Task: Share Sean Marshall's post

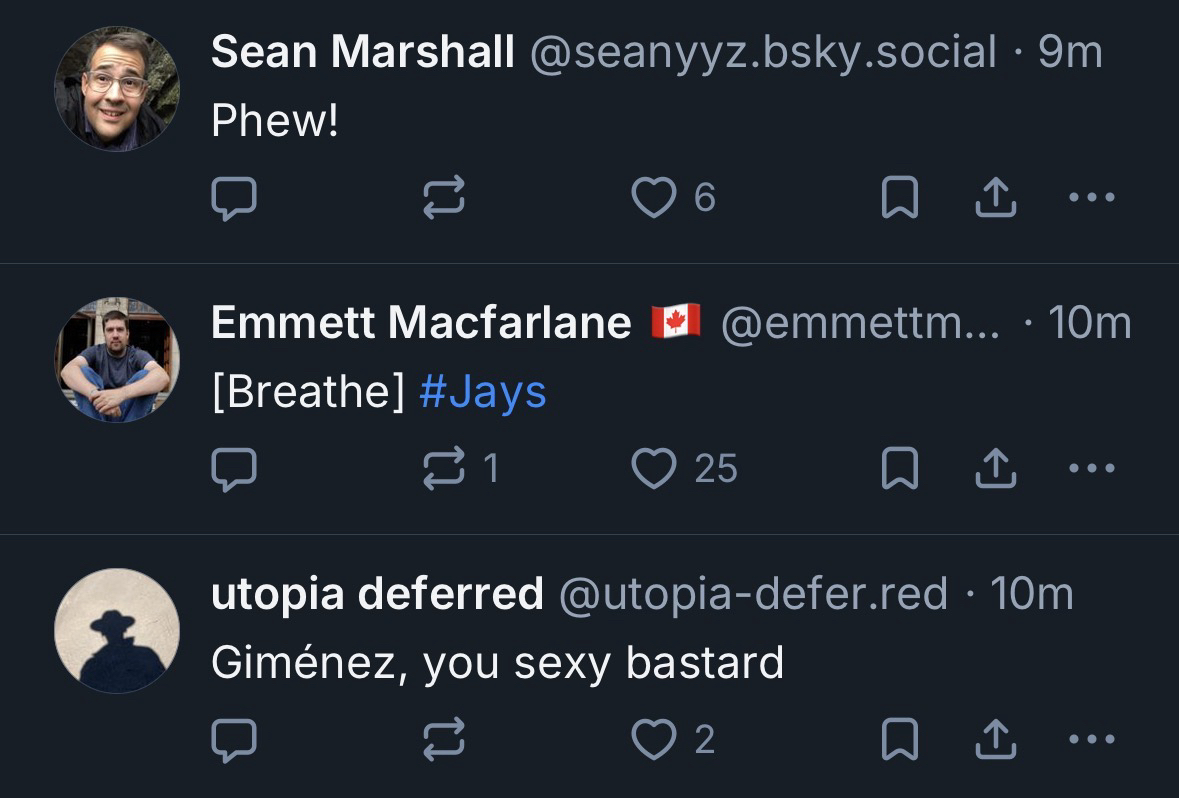Action: coord(996,198)
